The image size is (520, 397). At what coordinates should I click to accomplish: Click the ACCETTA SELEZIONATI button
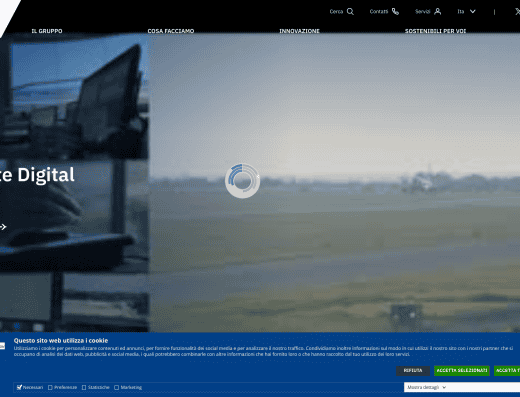(462, 371)
